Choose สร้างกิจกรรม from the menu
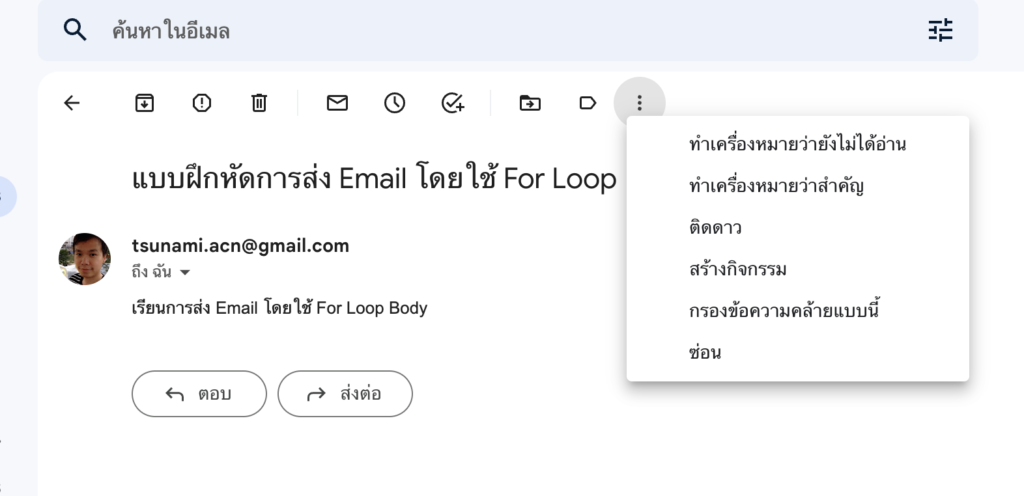The height and width of the screenshot is (496, 1024). click(x=797, y=269)
